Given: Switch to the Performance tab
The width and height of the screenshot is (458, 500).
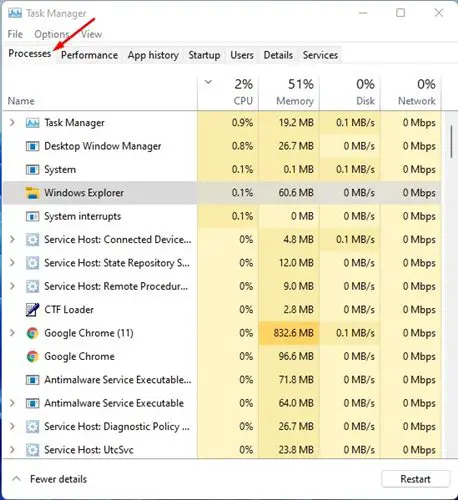Looking at the screenshot, I should (x=89, y=55).
